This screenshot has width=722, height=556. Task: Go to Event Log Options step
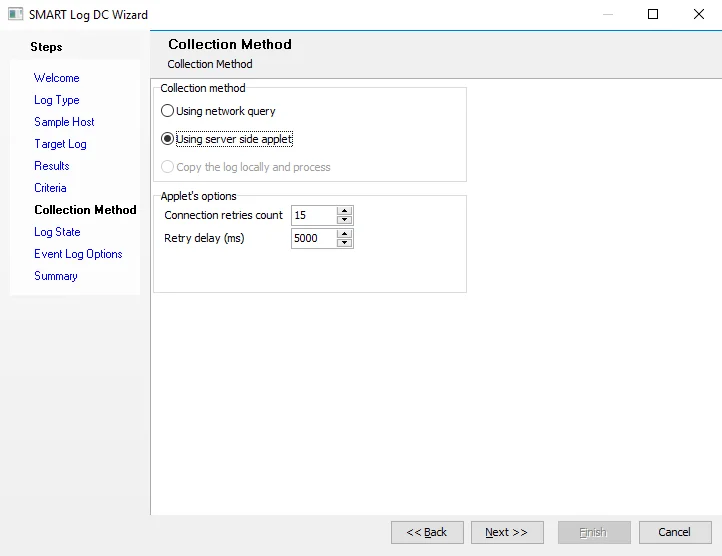coord(78,254)
